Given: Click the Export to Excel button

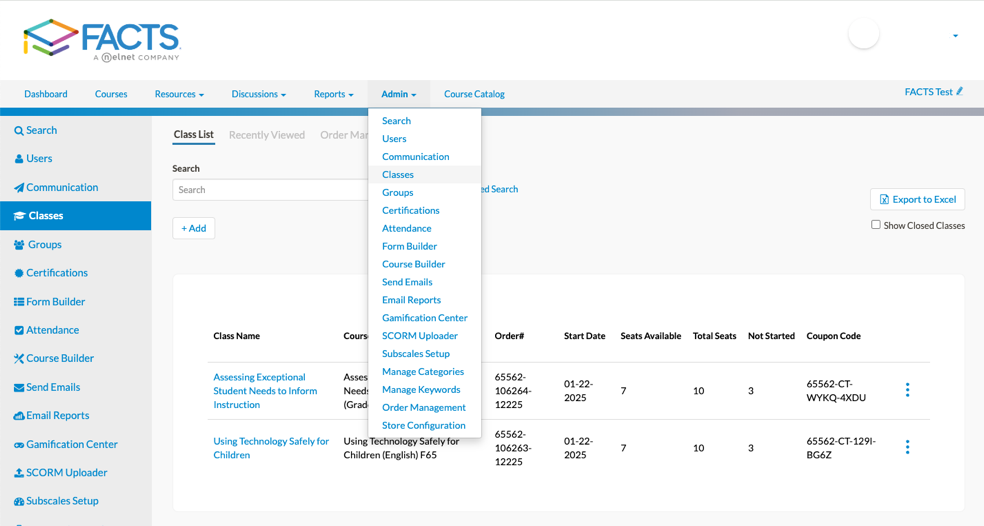Looking at the screenshot, I should pos(917,200).
